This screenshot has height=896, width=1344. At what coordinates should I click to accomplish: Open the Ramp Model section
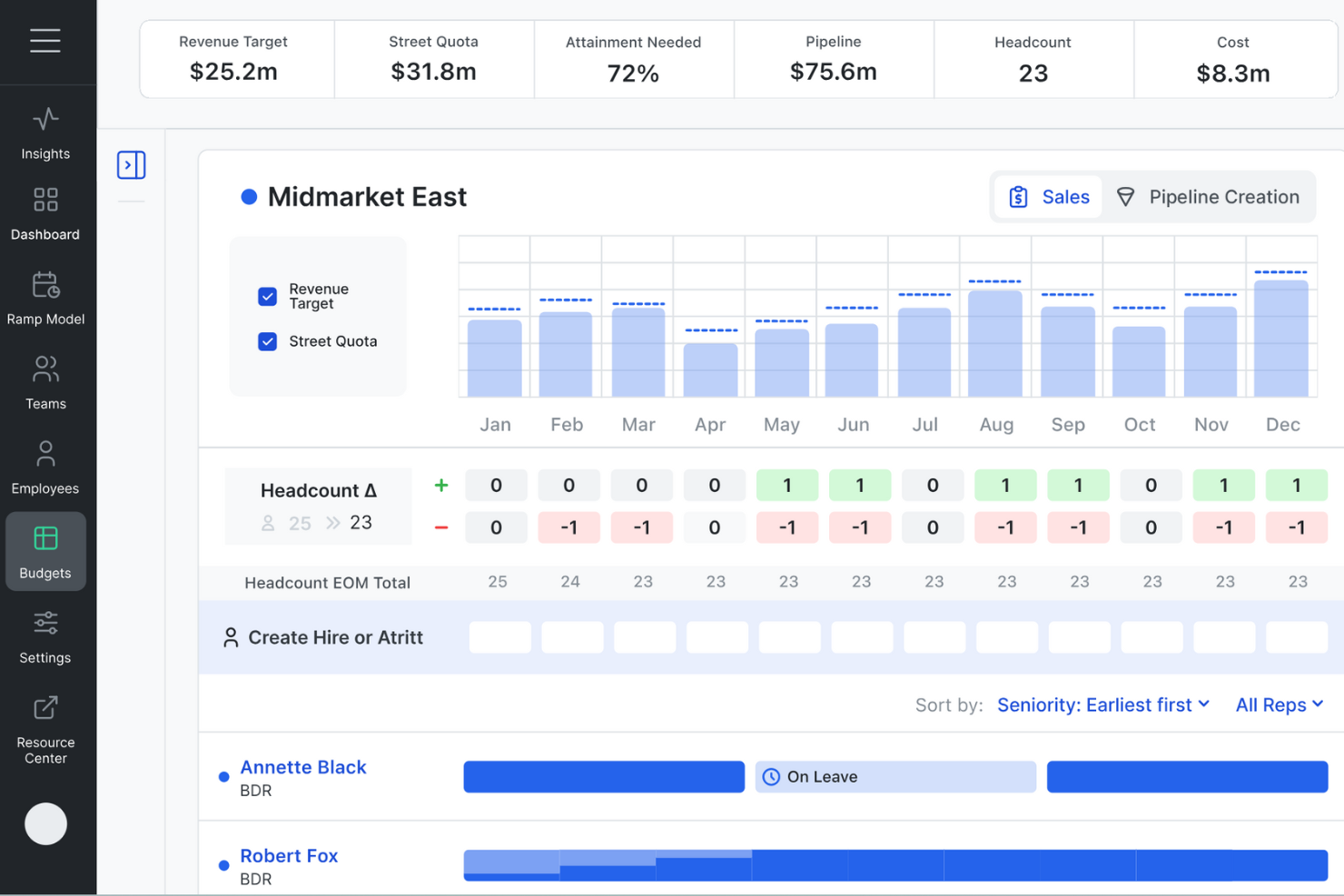coord(45,297)
